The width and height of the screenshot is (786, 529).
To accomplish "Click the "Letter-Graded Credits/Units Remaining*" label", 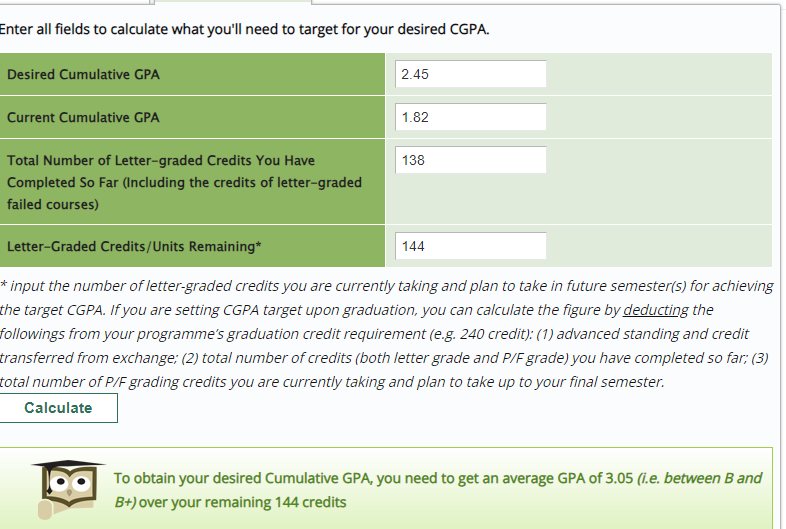I will point(134,246).
